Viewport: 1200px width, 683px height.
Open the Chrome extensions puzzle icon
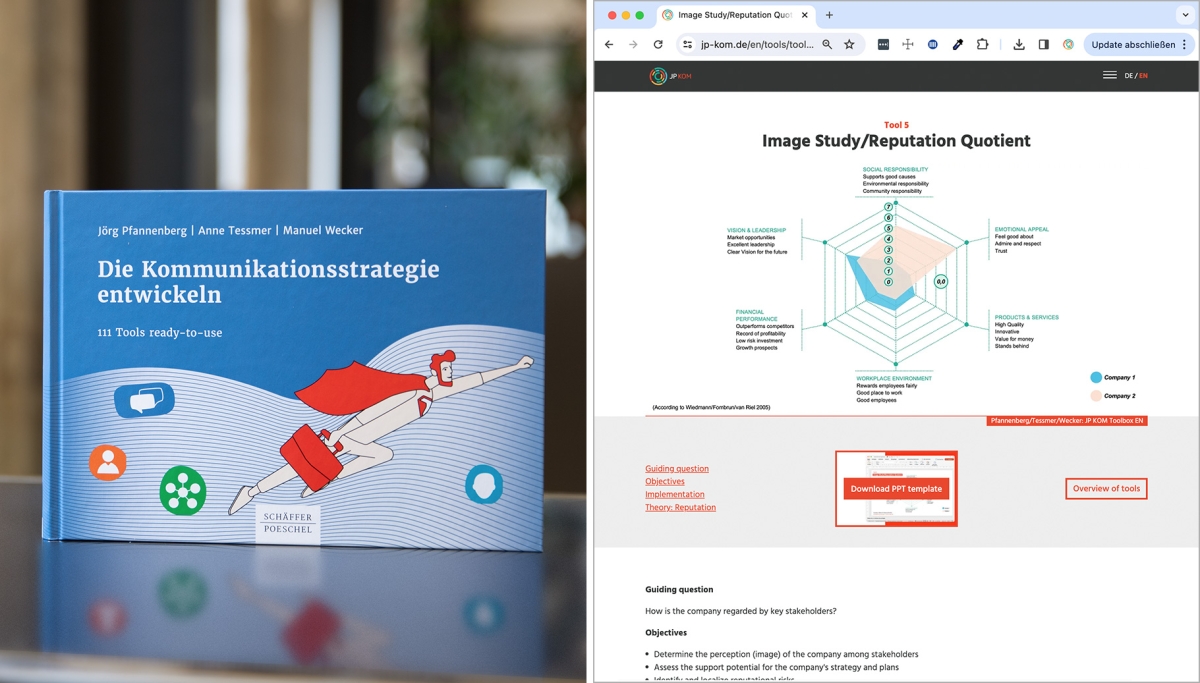(982, 45)
